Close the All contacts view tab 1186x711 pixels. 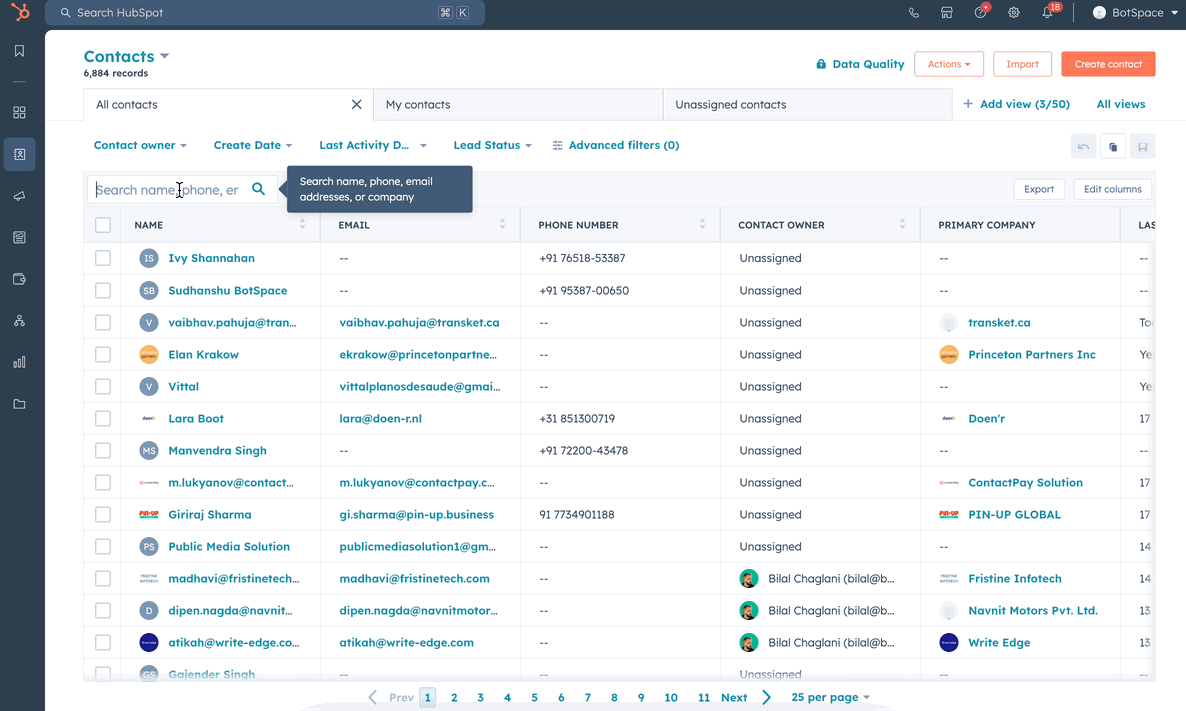point(356,104)
